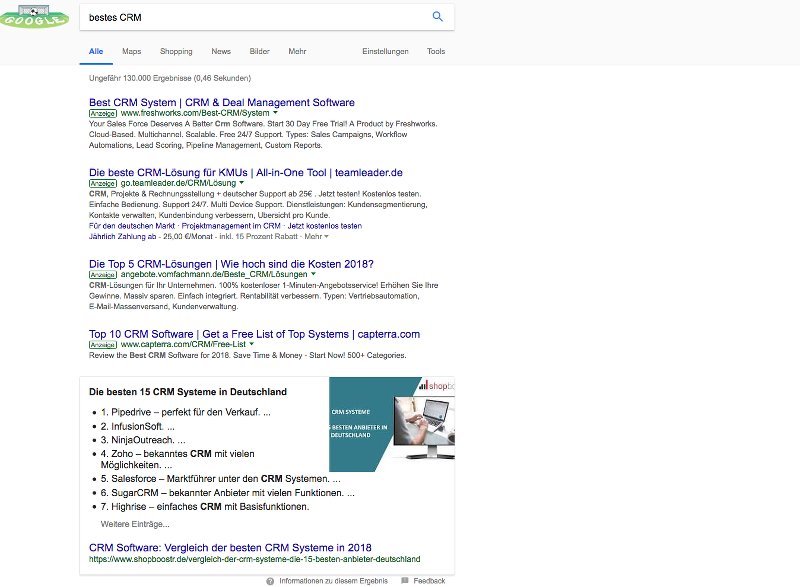The image size is (800, 587).
Task: Click 'Die besten 15 CRM Systeme in Deutschland' heading
Action: 188,392
